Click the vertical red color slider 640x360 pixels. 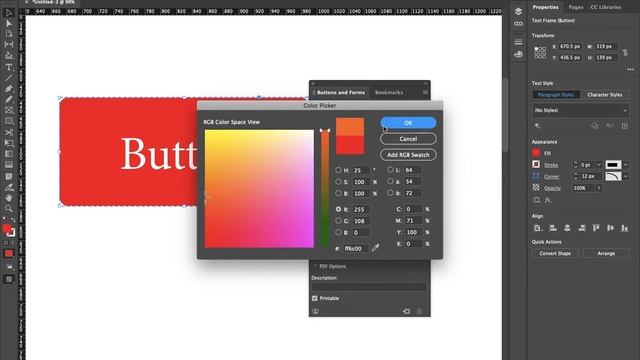tap(324, 189)
